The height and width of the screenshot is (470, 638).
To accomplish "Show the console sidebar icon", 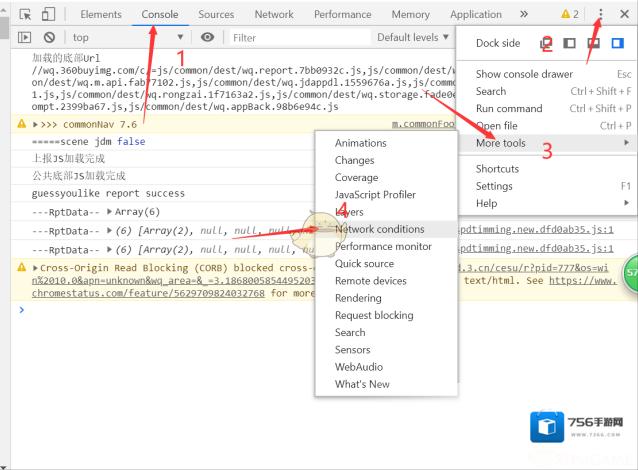I will click(x=25, y=37).
